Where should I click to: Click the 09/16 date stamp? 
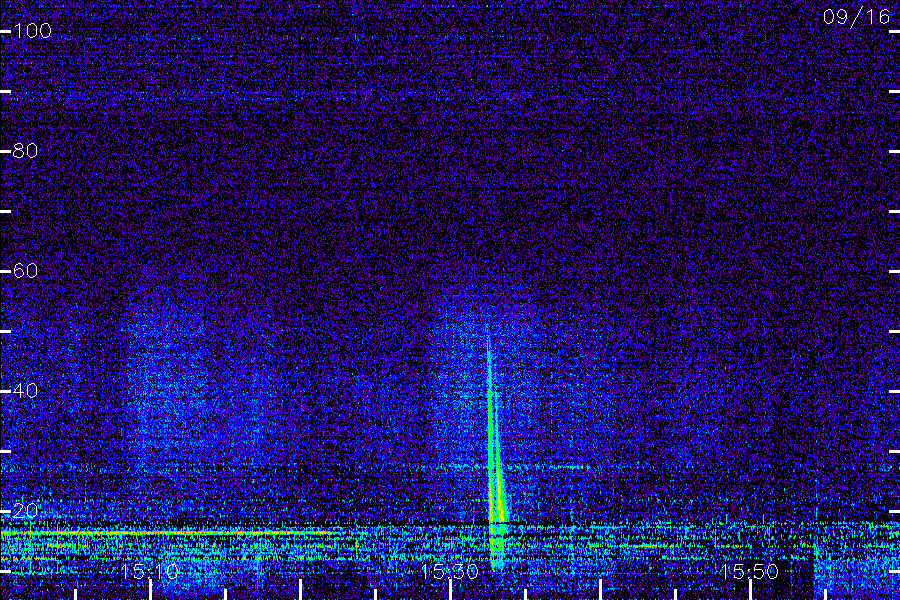(x=856, y=17)
